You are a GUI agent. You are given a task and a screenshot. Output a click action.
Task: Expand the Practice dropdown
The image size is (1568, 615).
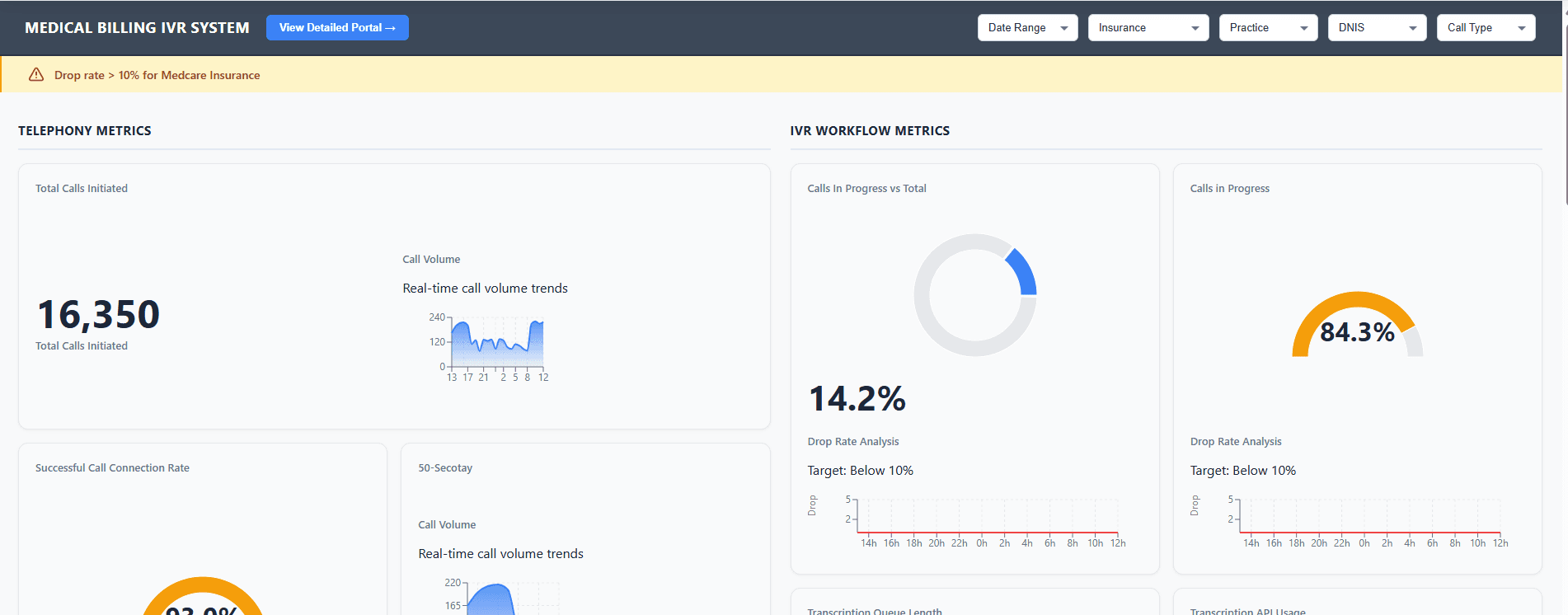pos(1268,27)
